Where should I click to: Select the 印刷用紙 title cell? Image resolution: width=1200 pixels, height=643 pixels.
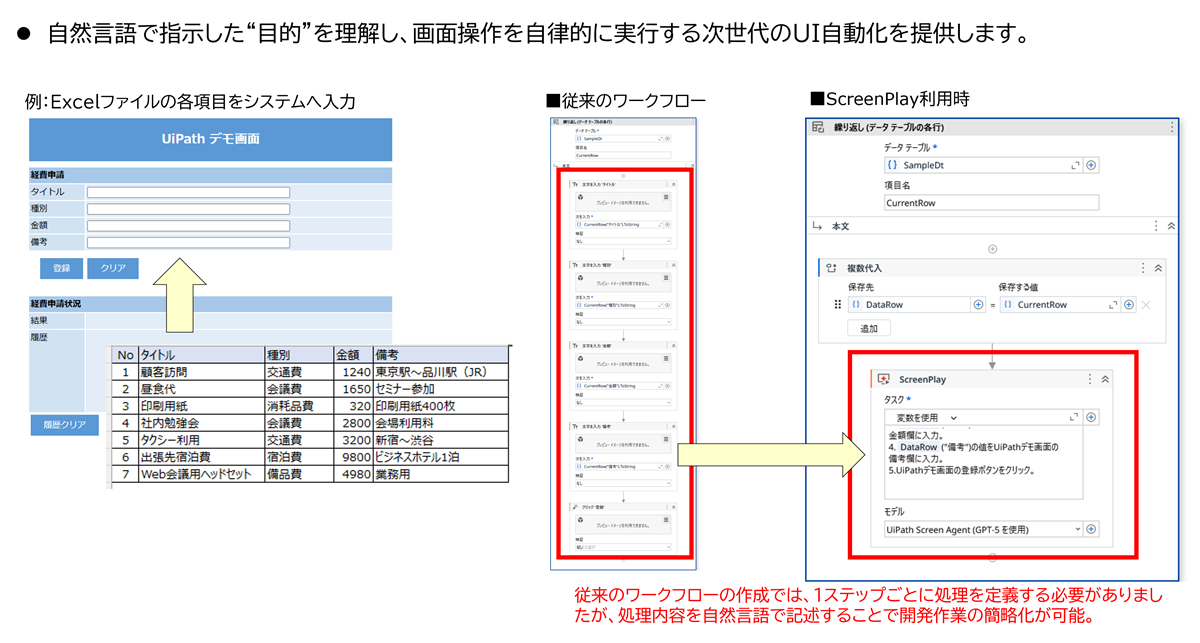pyautogui.click(x=200, y=406)
